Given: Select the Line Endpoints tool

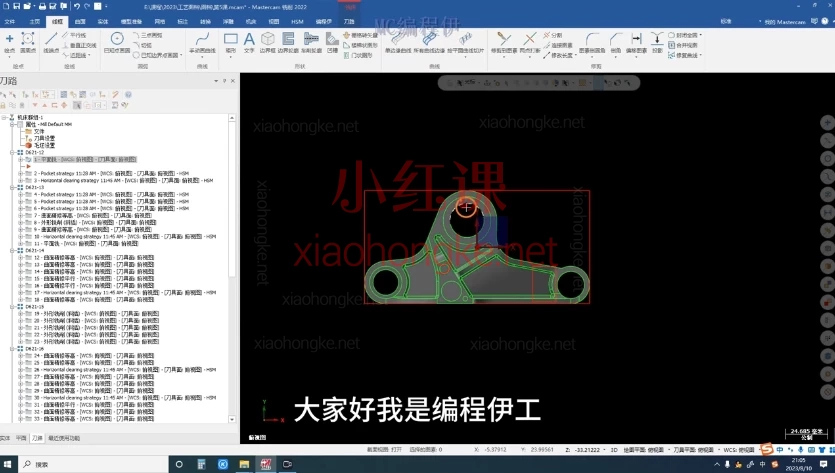Looking at the screenshot, I should 51,43.
